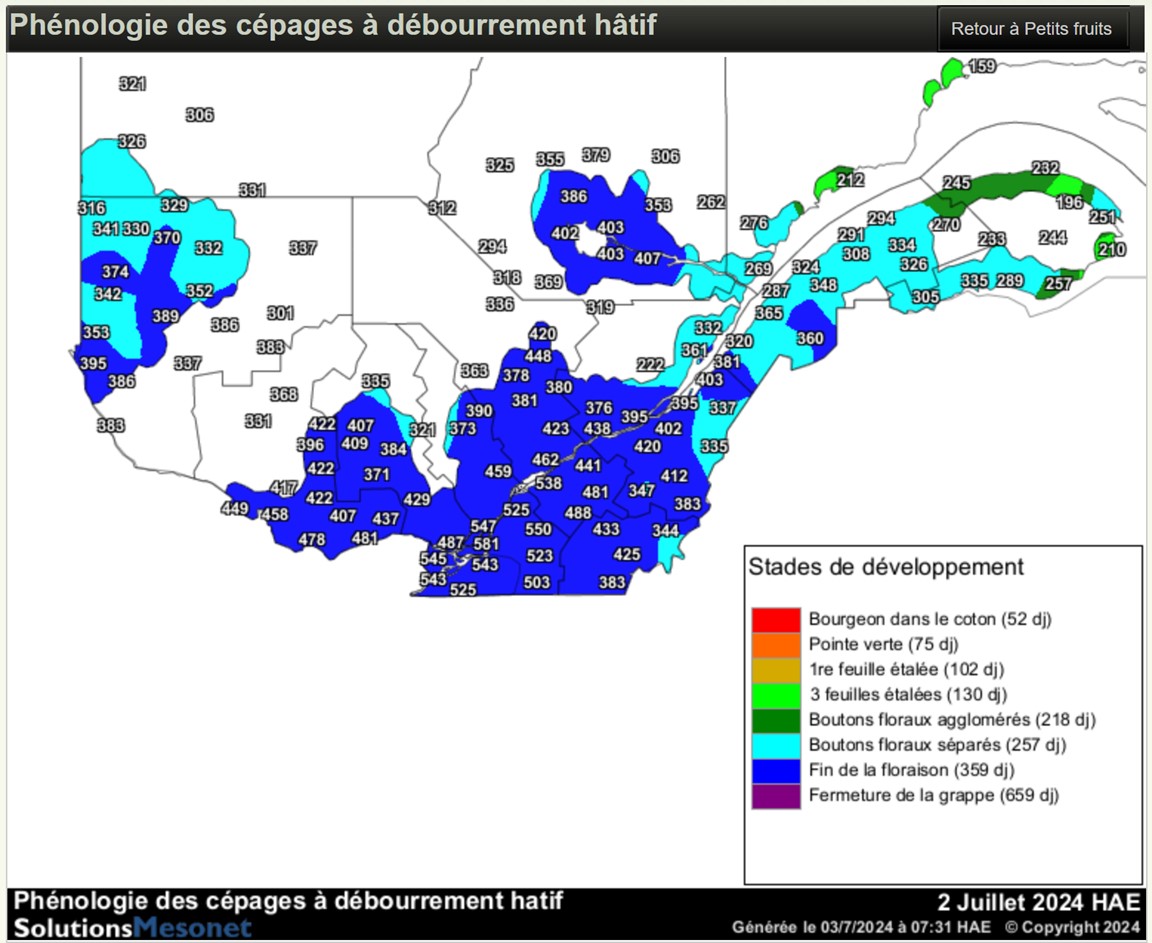Click the 550 value marker on the map

click(538, 530)
